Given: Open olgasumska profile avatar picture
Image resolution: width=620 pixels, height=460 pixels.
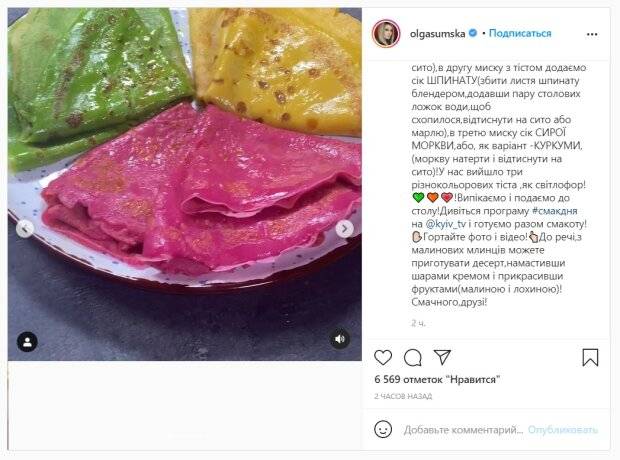Looking at the screenshot, I should (386, 34).
